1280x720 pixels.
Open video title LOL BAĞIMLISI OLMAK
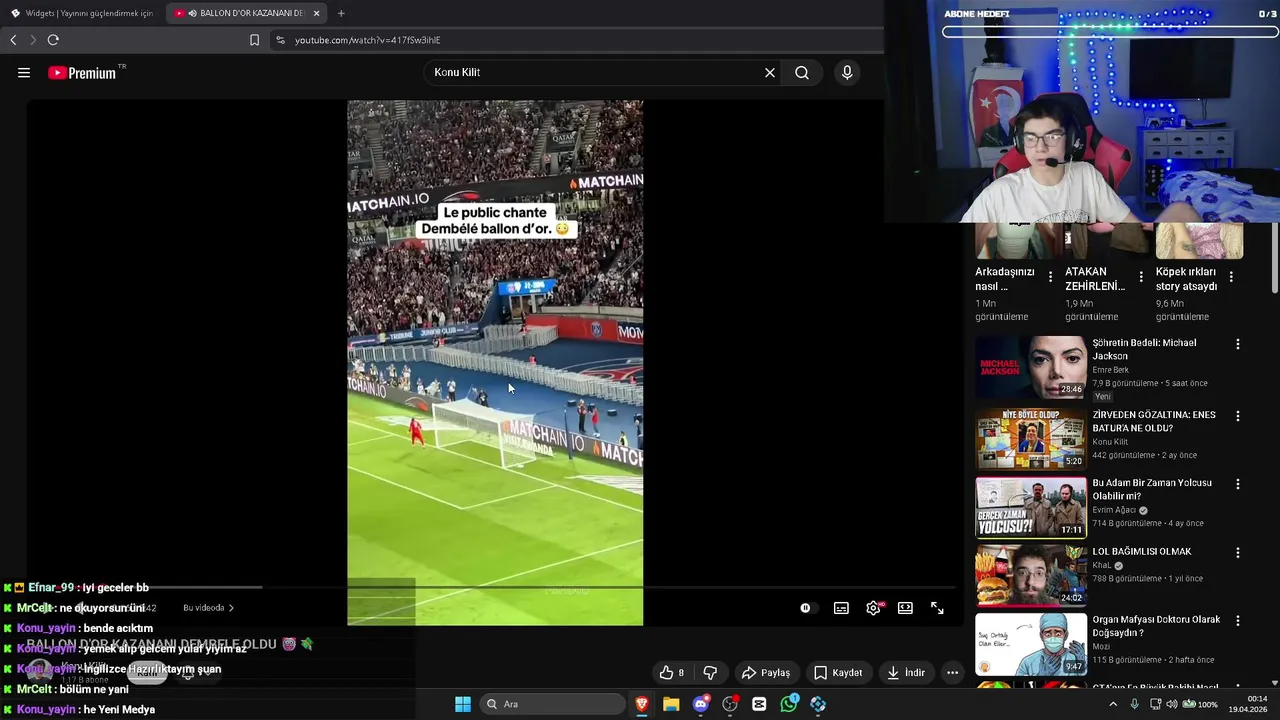coord(1142,552)
